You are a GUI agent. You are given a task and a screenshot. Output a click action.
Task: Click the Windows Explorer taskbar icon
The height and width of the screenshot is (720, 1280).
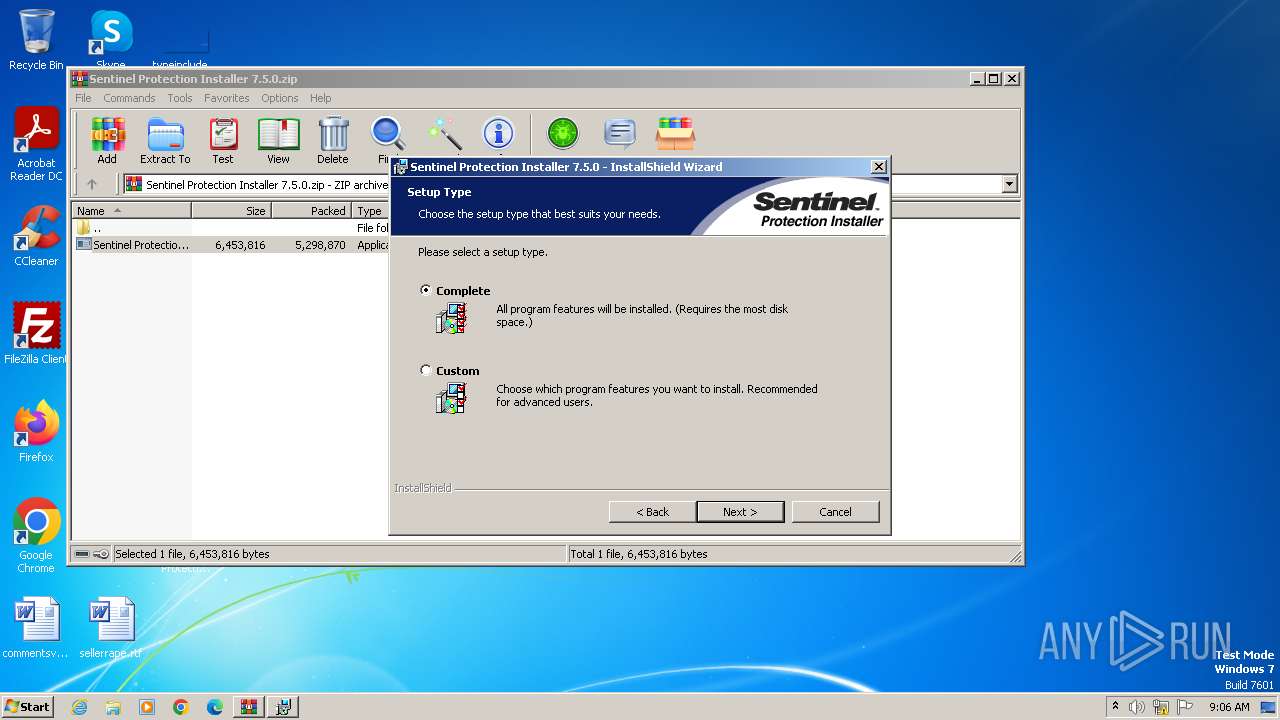click(113, 707)
